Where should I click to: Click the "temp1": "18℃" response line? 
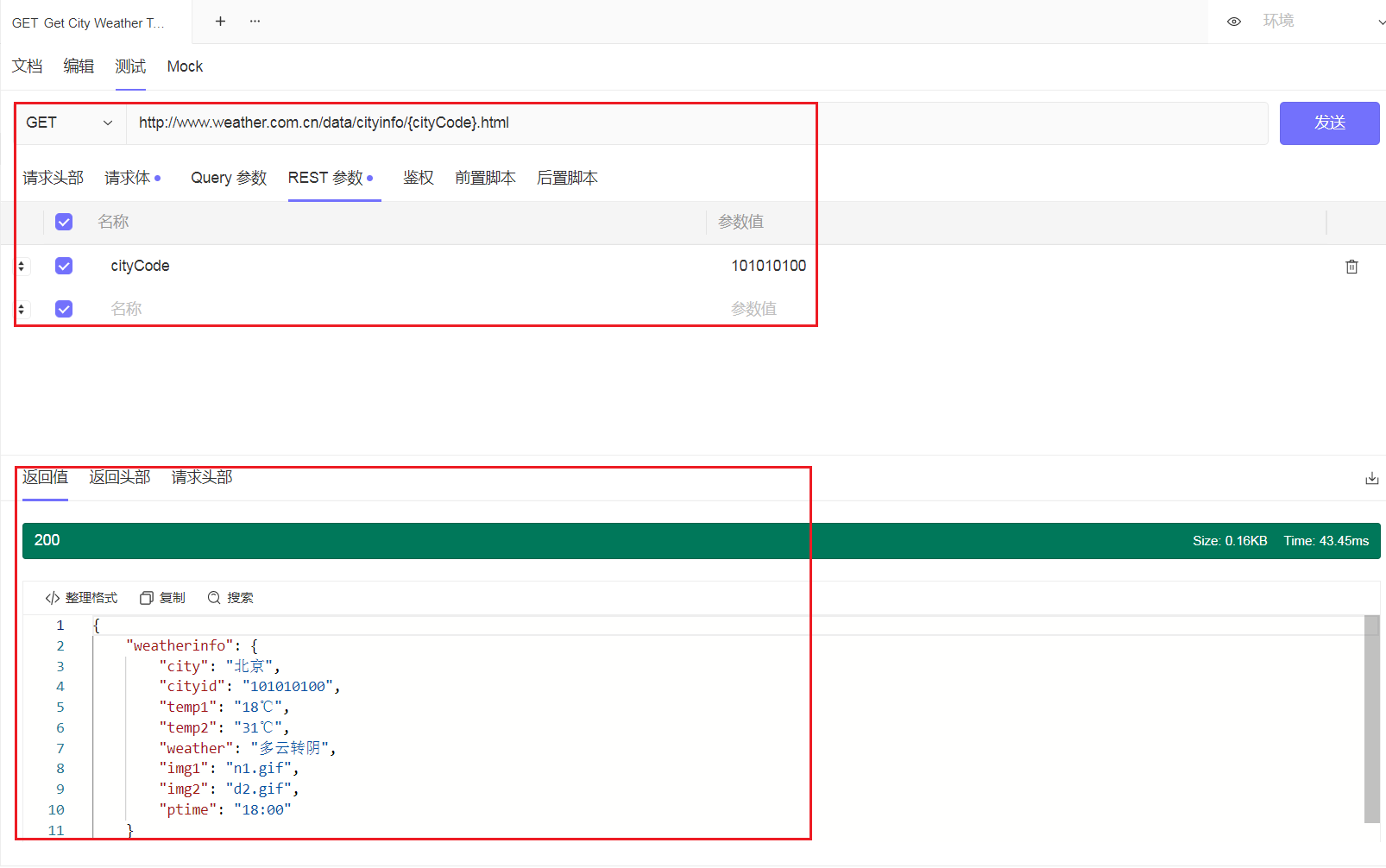224,708
